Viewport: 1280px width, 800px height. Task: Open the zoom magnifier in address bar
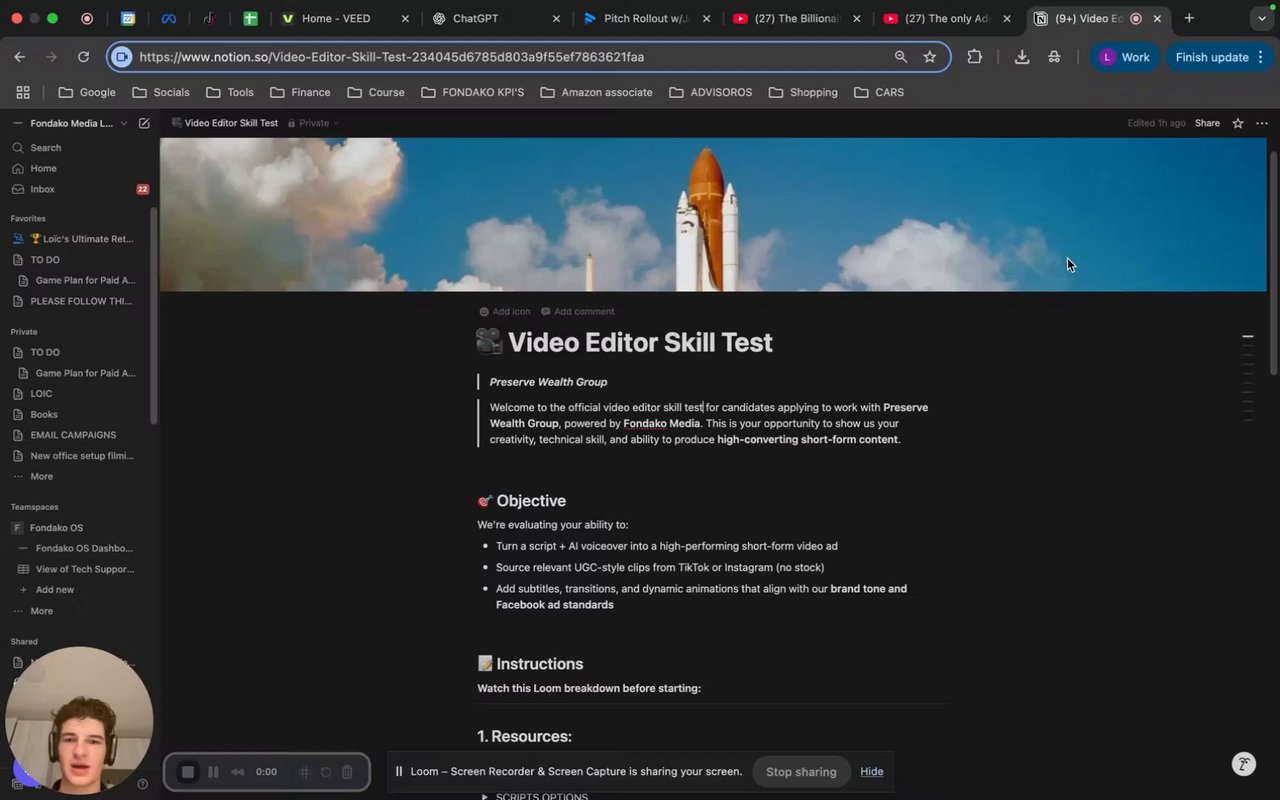click(x=901, y=57)
